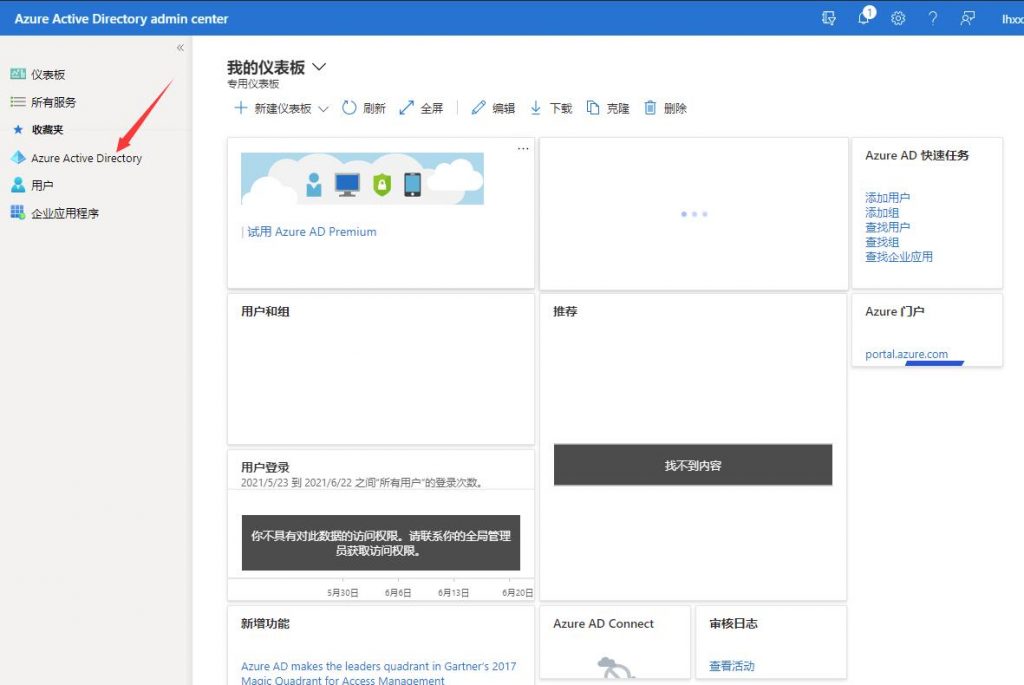Open the settings gear in header
This screenshot has height=685, width=1024.
tap(898, 18)
